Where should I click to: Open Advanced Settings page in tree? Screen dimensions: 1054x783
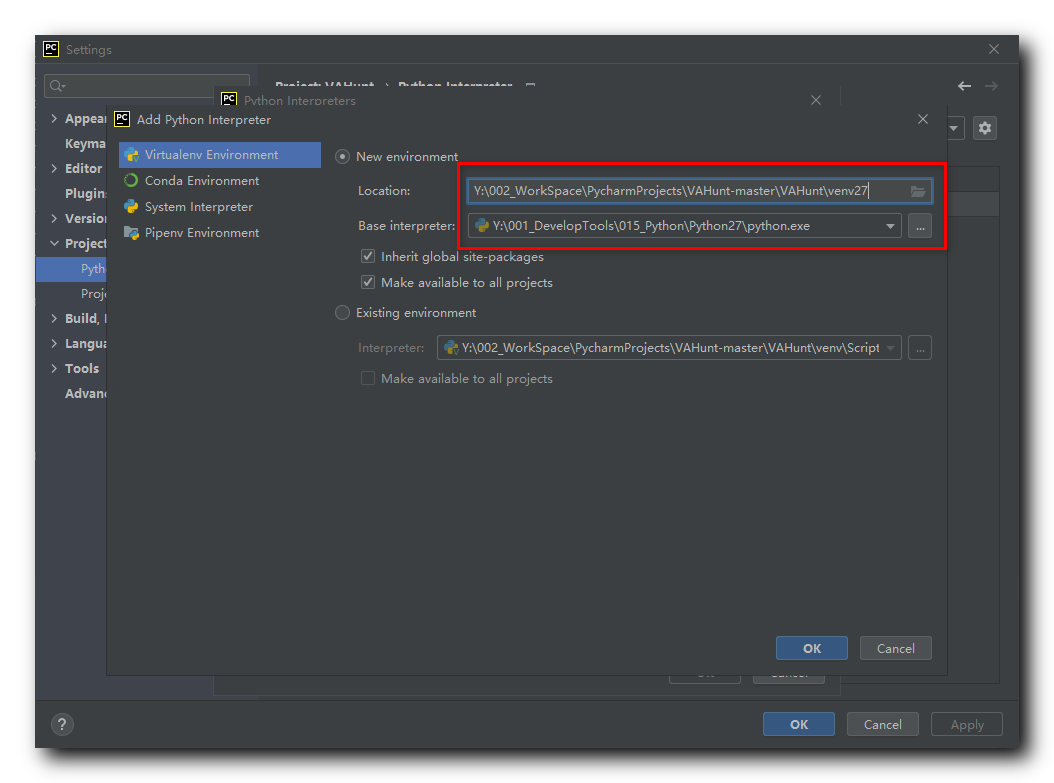point(85,393)
